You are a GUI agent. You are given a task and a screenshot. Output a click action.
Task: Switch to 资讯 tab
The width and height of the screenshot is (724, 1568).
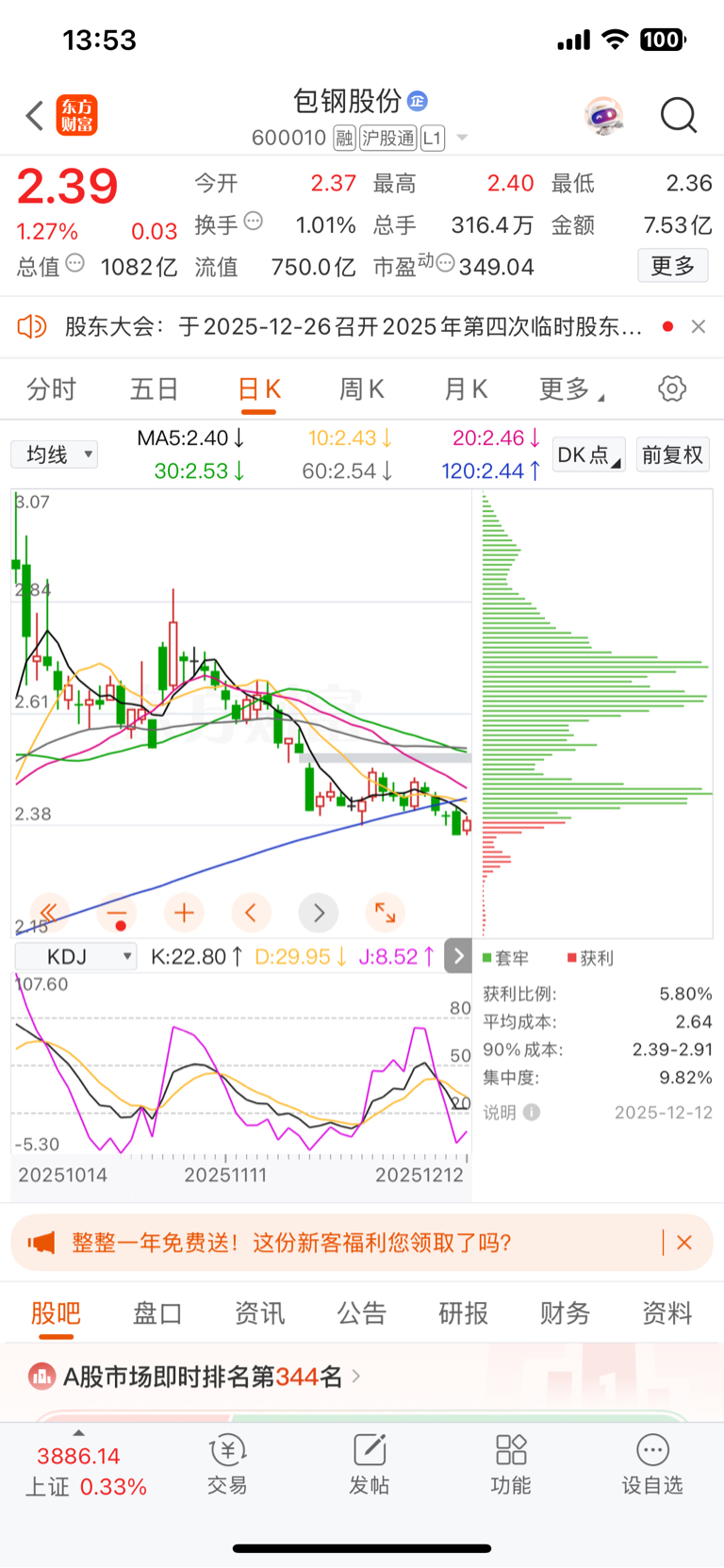(x=259, y=1312)
